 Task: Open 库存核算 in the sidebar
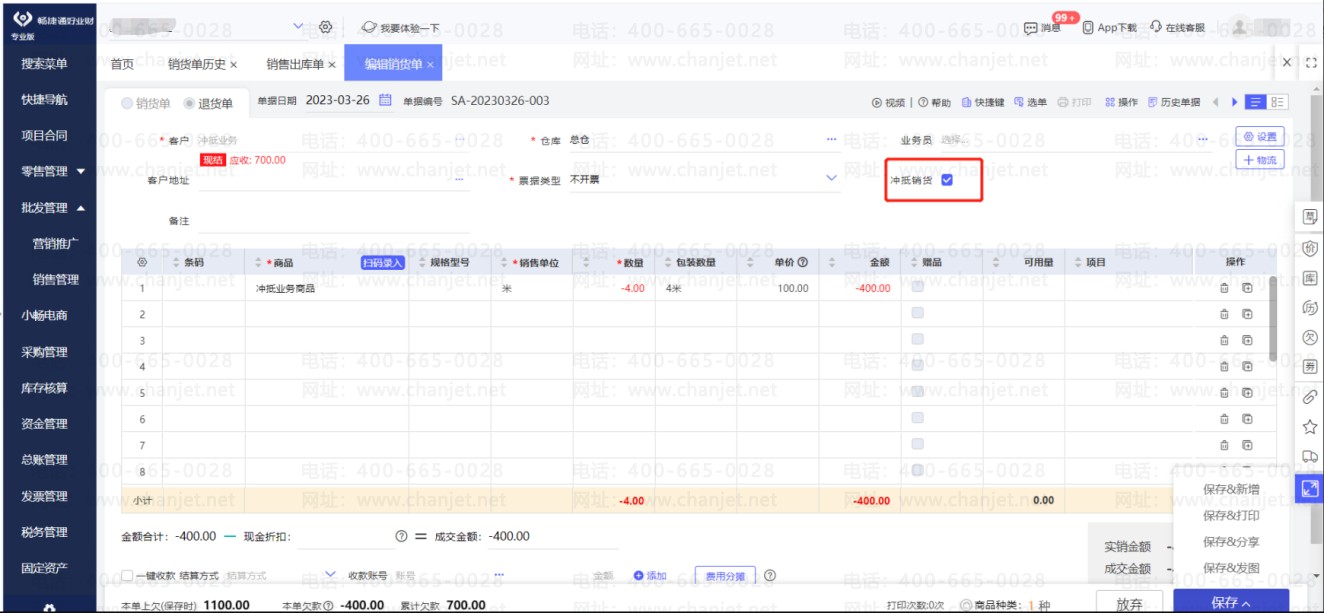[x=44, y=388]
